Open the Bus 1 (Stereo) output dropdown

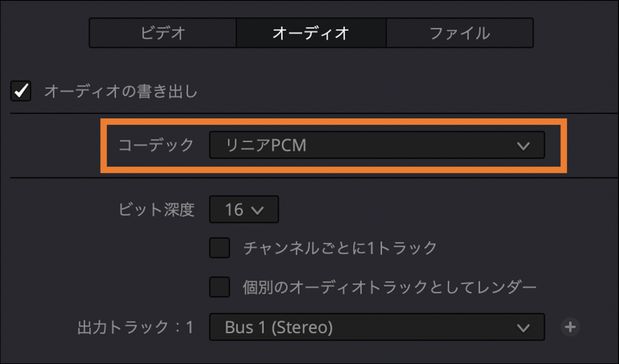tap(377, 327)
